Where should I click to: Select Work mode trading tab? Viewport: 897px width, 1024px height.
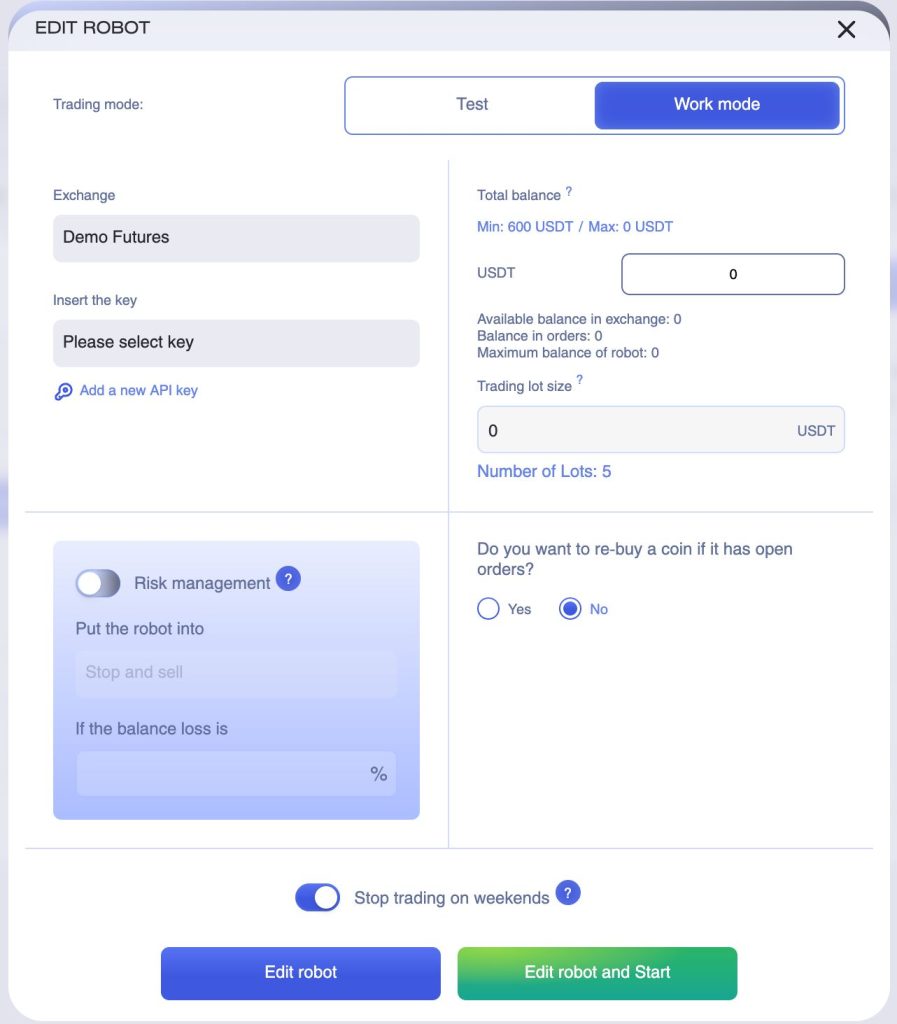coord(716,104)
